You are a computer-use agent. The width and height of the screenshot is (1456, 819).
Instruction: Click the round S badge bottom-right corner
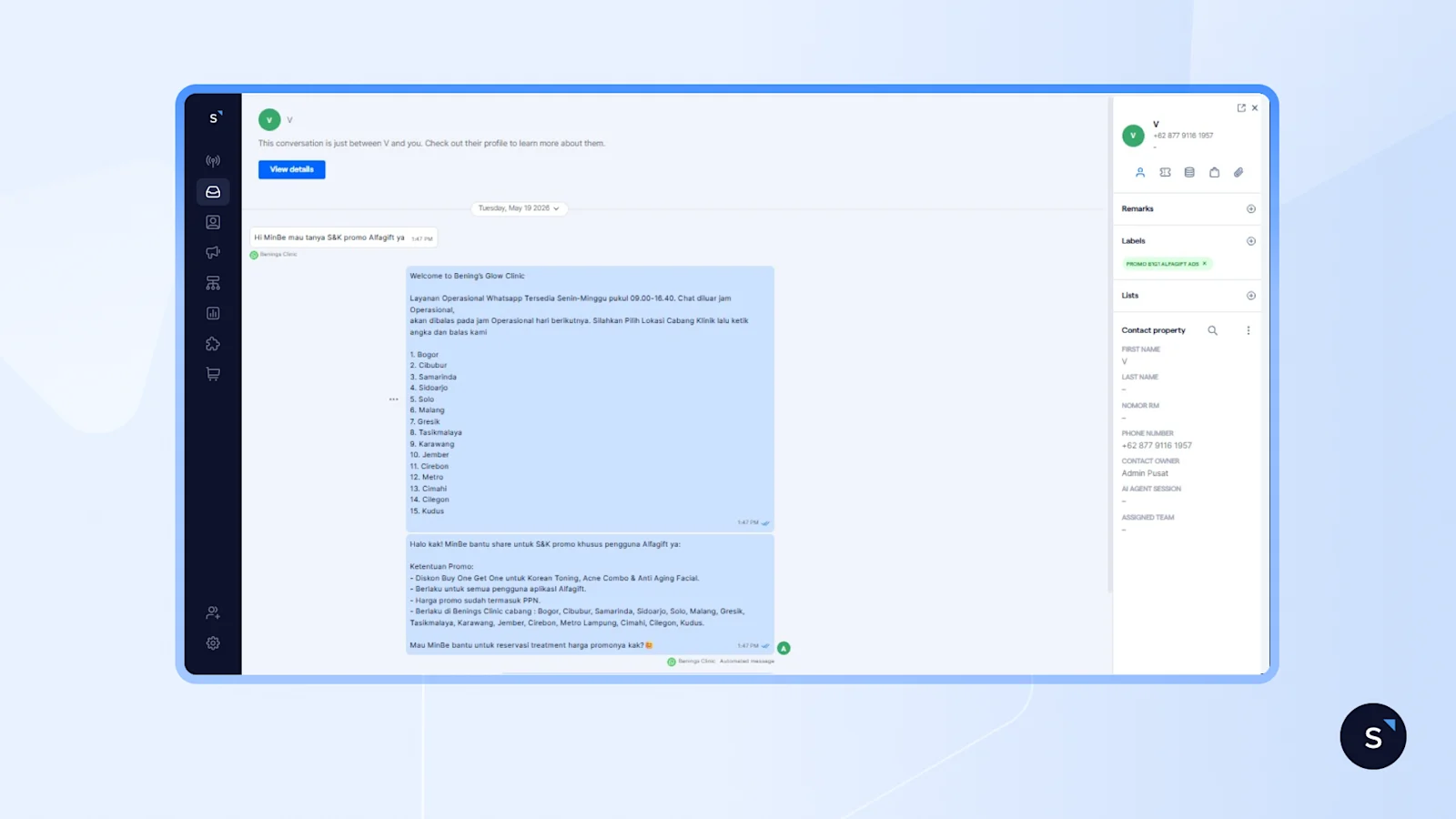[1373, 736]
